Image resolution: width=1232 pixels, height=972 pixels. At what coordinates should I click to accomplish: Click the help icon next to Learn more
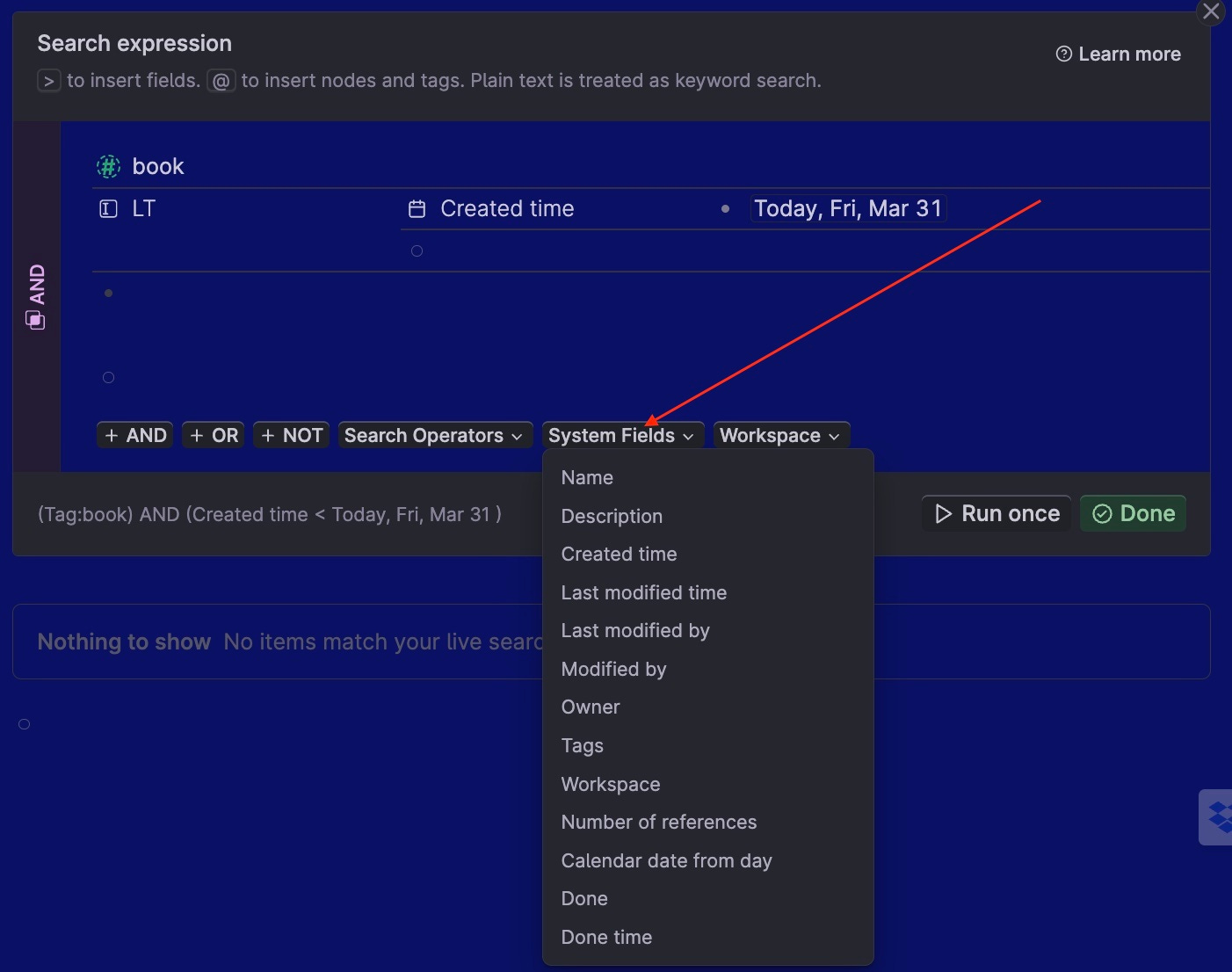tap(1063, 54)
